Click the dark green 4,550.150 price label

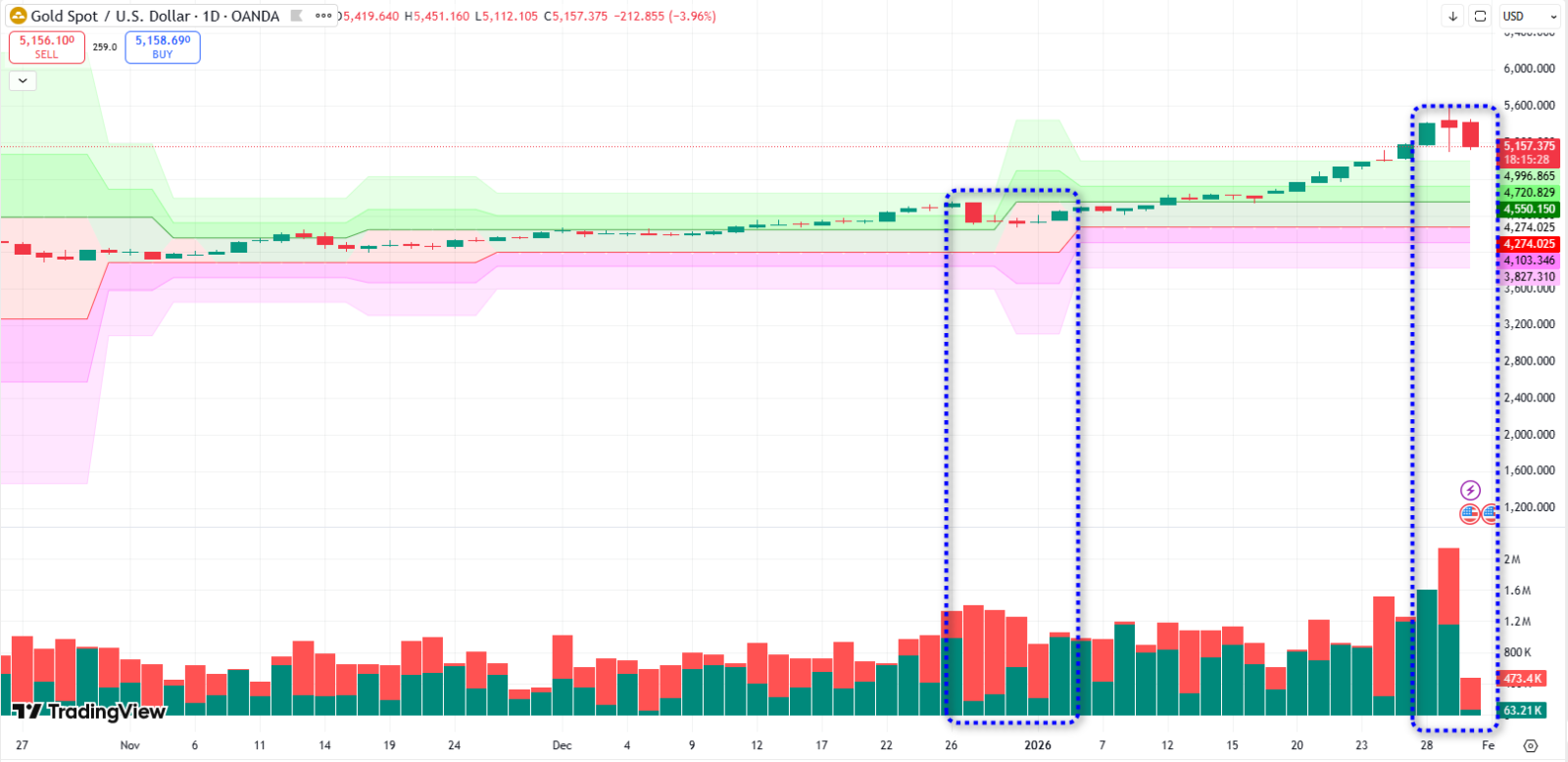coord(1529,210)
